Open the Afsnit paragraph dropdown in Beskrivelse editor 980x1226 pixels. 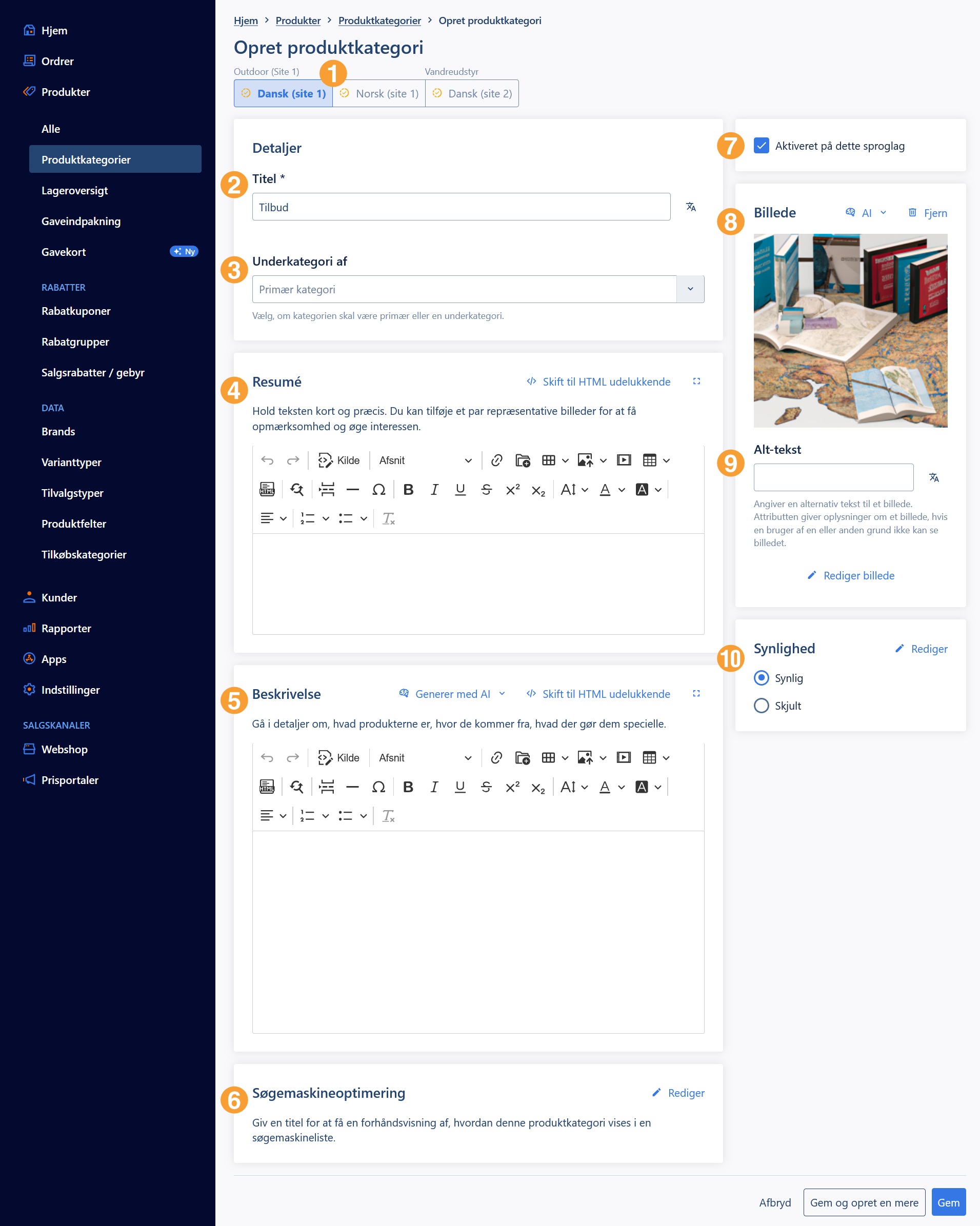pos(425,757)
